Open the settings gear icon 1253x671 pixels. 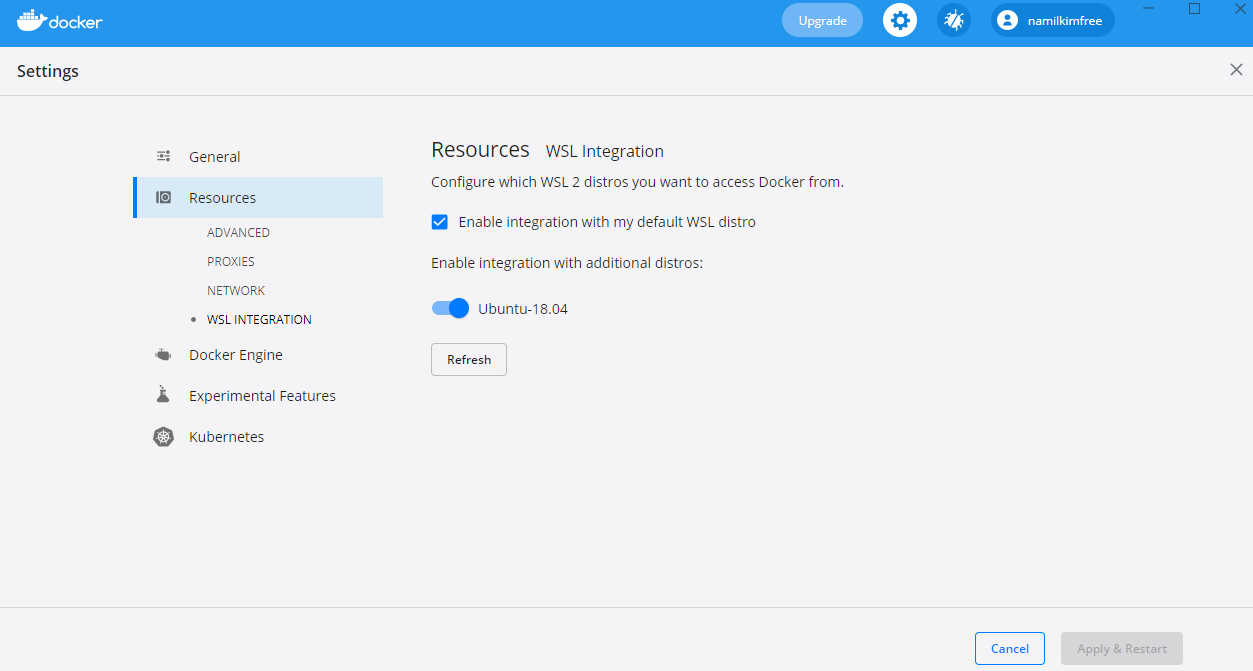pos(899,19)
